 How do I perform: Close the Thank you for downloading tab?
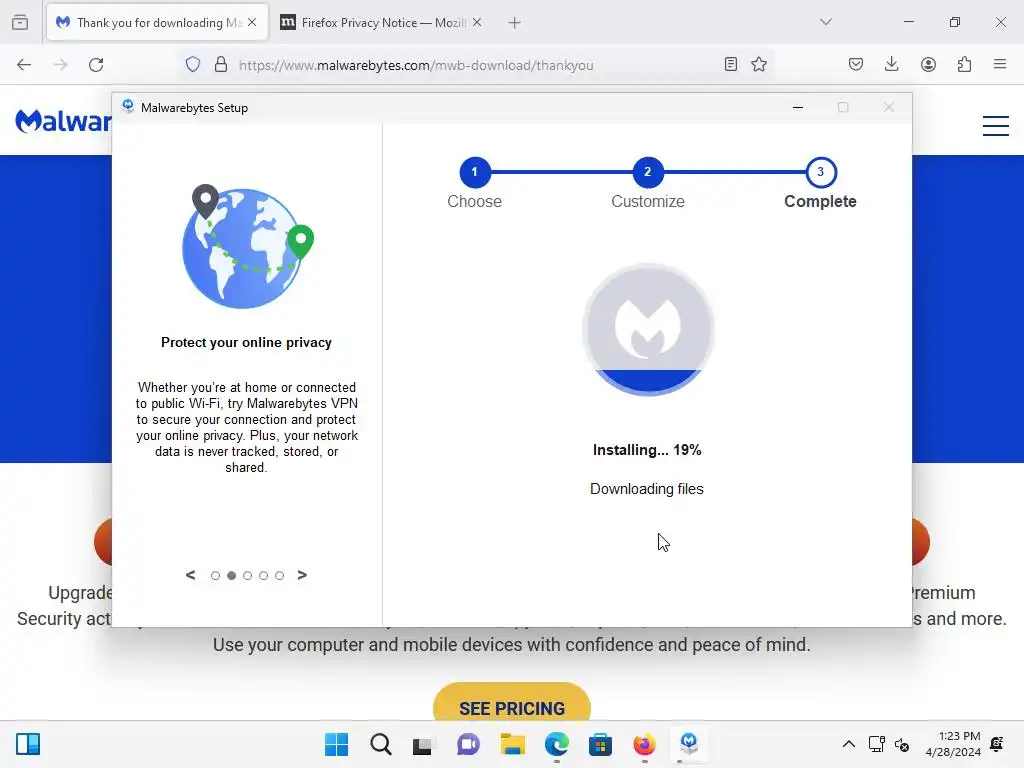252,22
